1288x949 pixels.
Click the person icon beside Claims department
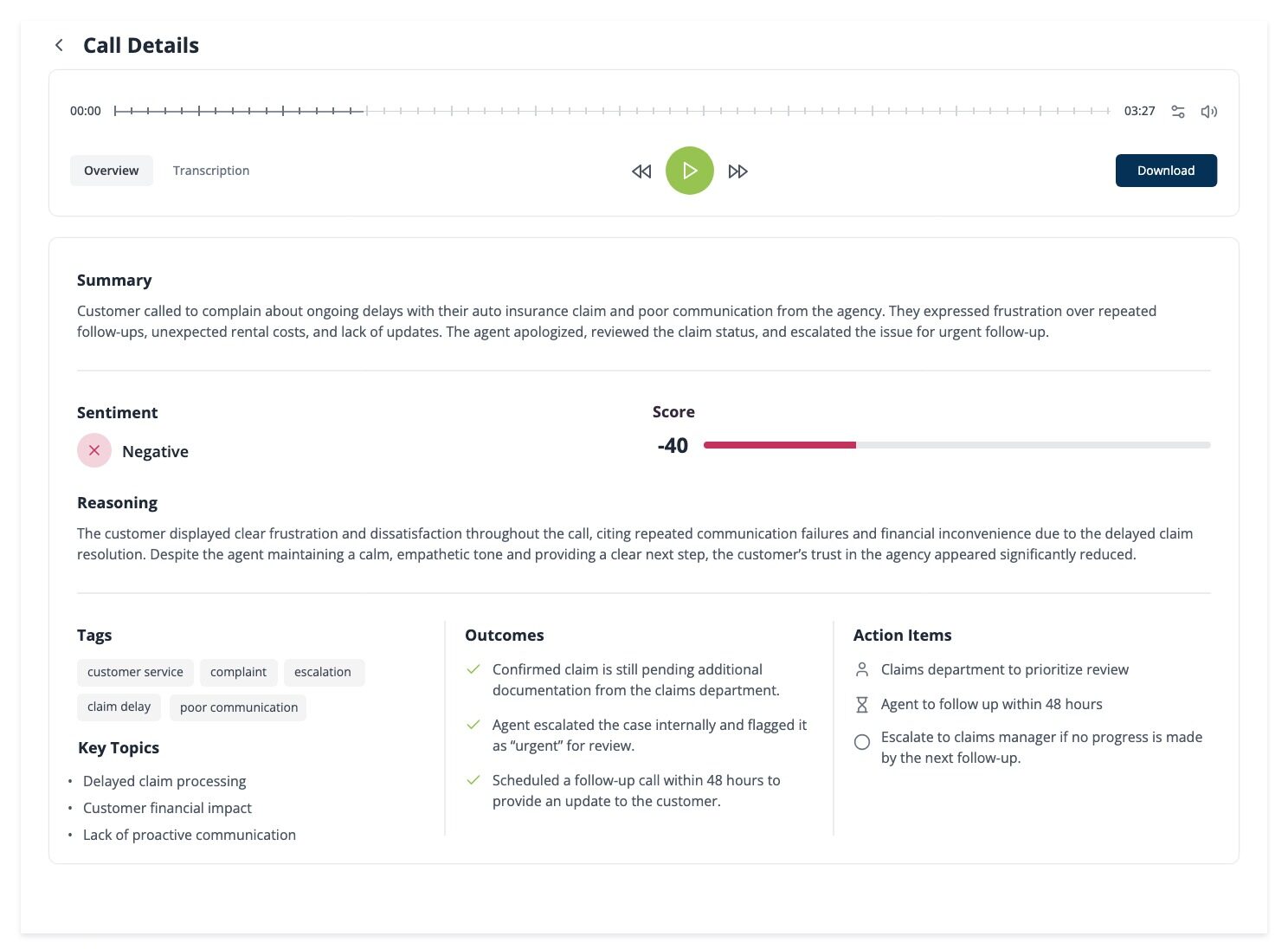[862, 669]
